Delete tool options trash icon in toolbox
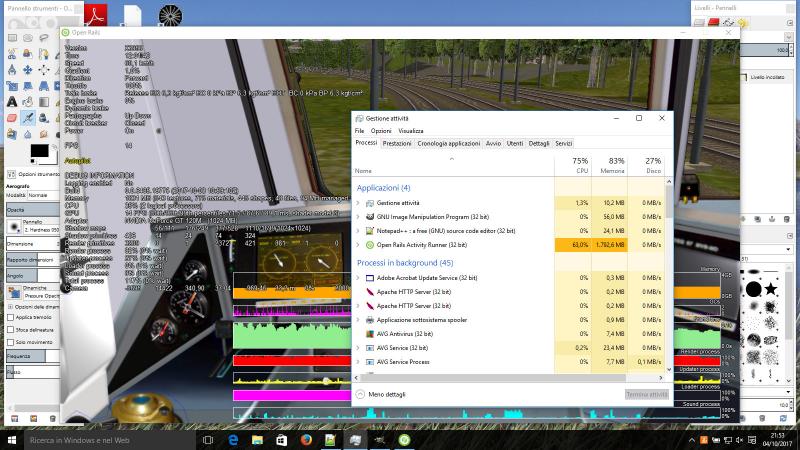 pos(53,418)
